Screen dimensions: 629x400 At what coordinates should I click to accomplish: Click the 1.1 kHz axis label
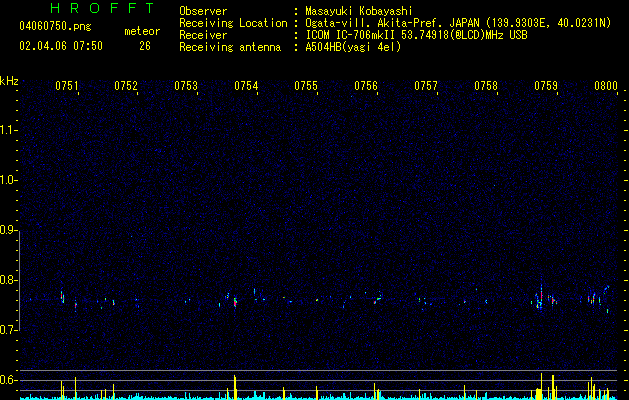coord(9,130)
